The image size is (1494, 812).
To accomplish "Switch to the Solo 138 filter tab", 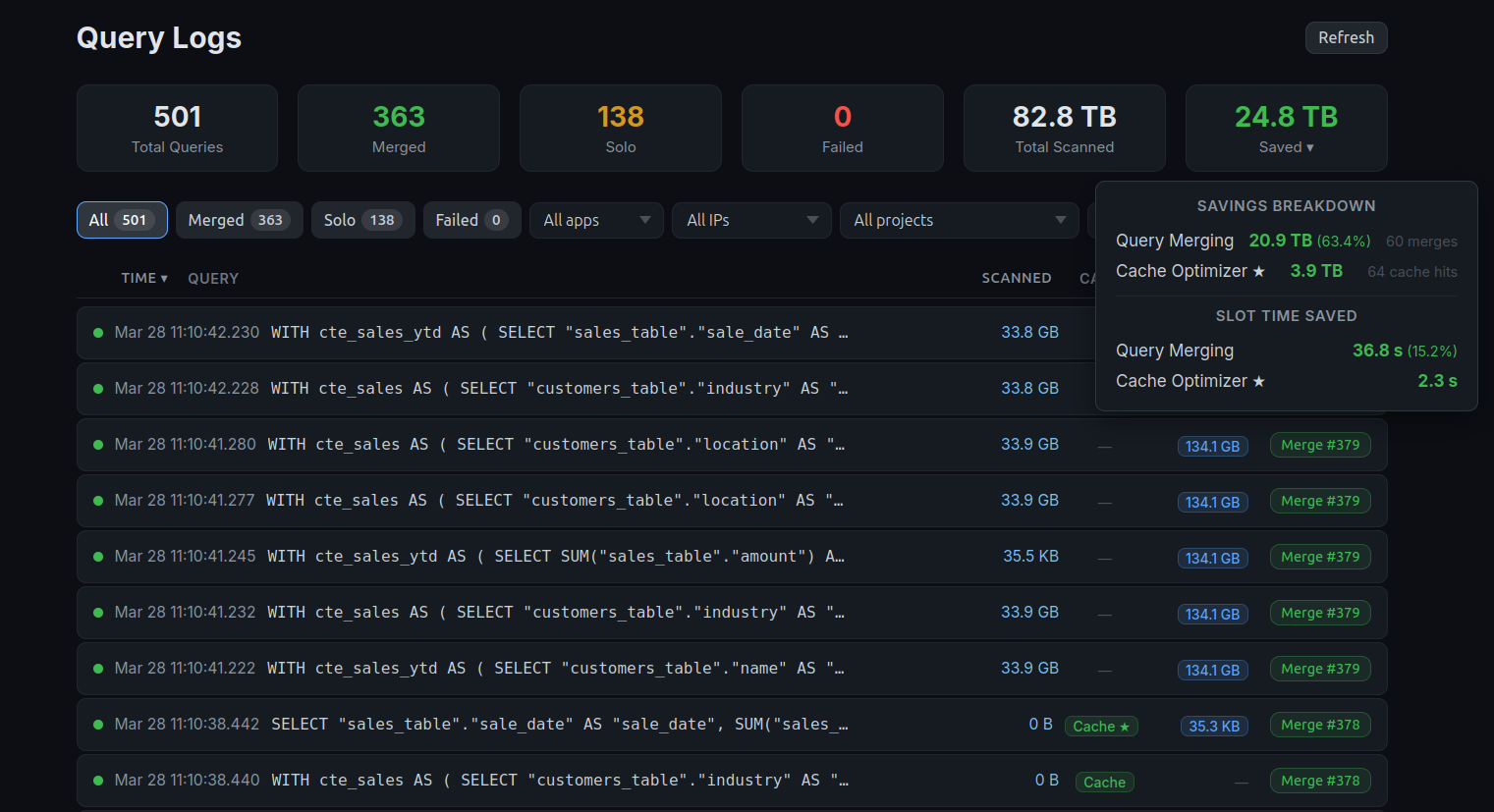I will (x=363, y=220).
